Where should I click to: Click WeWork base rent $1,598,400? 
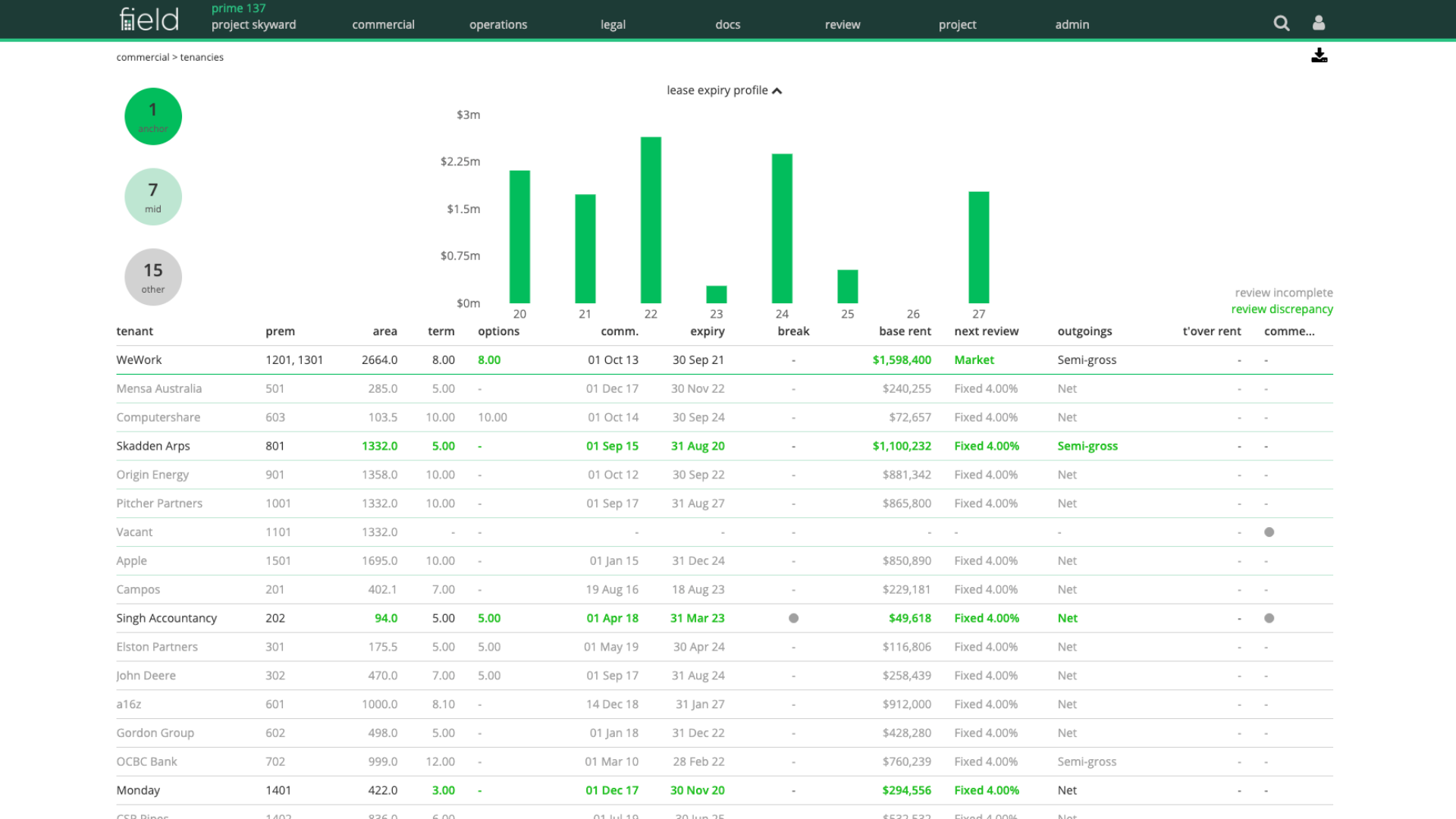pyautogui.click(x=902, y=360)
